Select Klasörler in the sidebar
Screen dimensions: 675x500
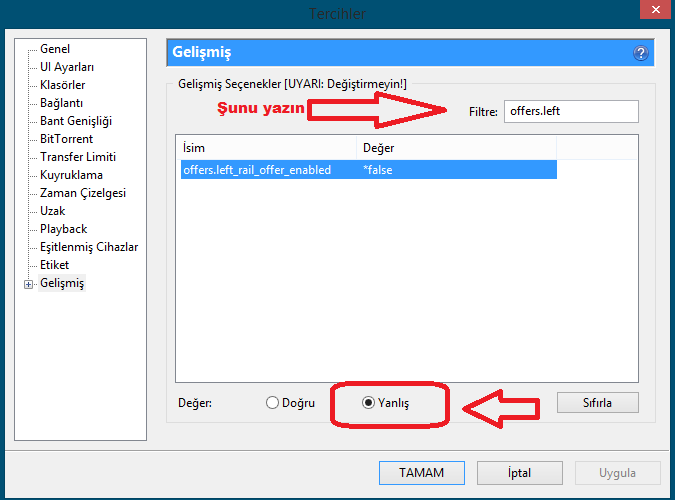click(x=62, y=85)
